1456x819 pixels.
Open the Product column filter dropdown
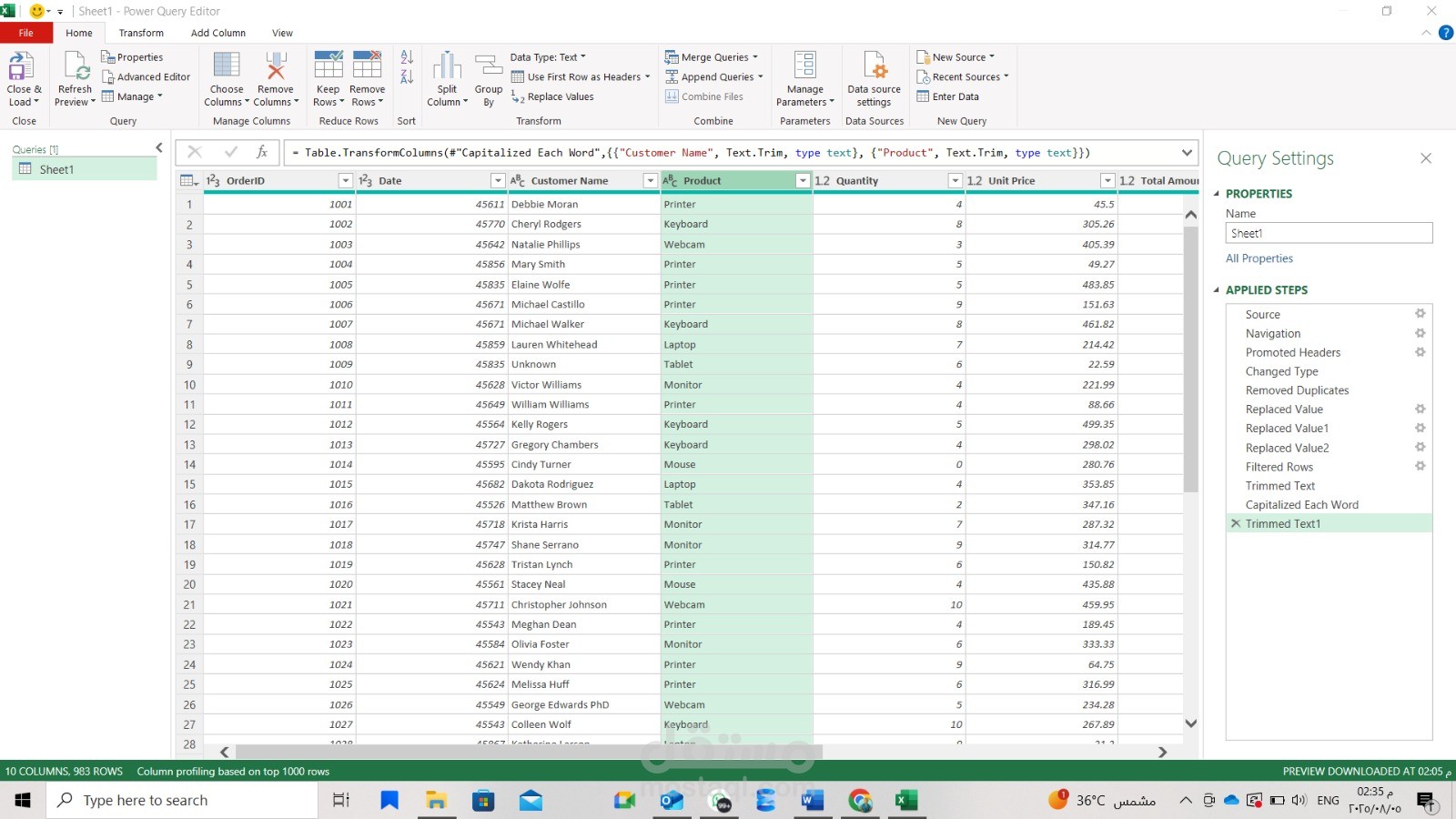[x=803, y=180]
